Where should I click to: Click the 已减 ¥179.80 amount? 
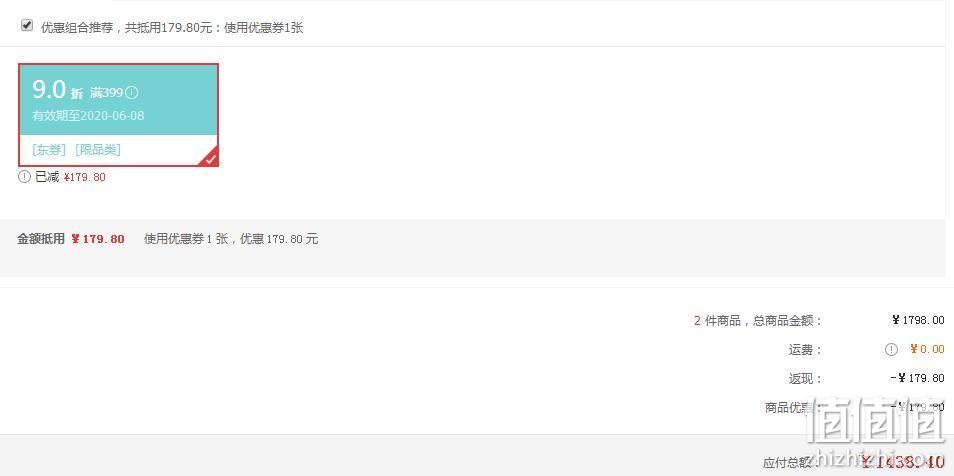85,177
